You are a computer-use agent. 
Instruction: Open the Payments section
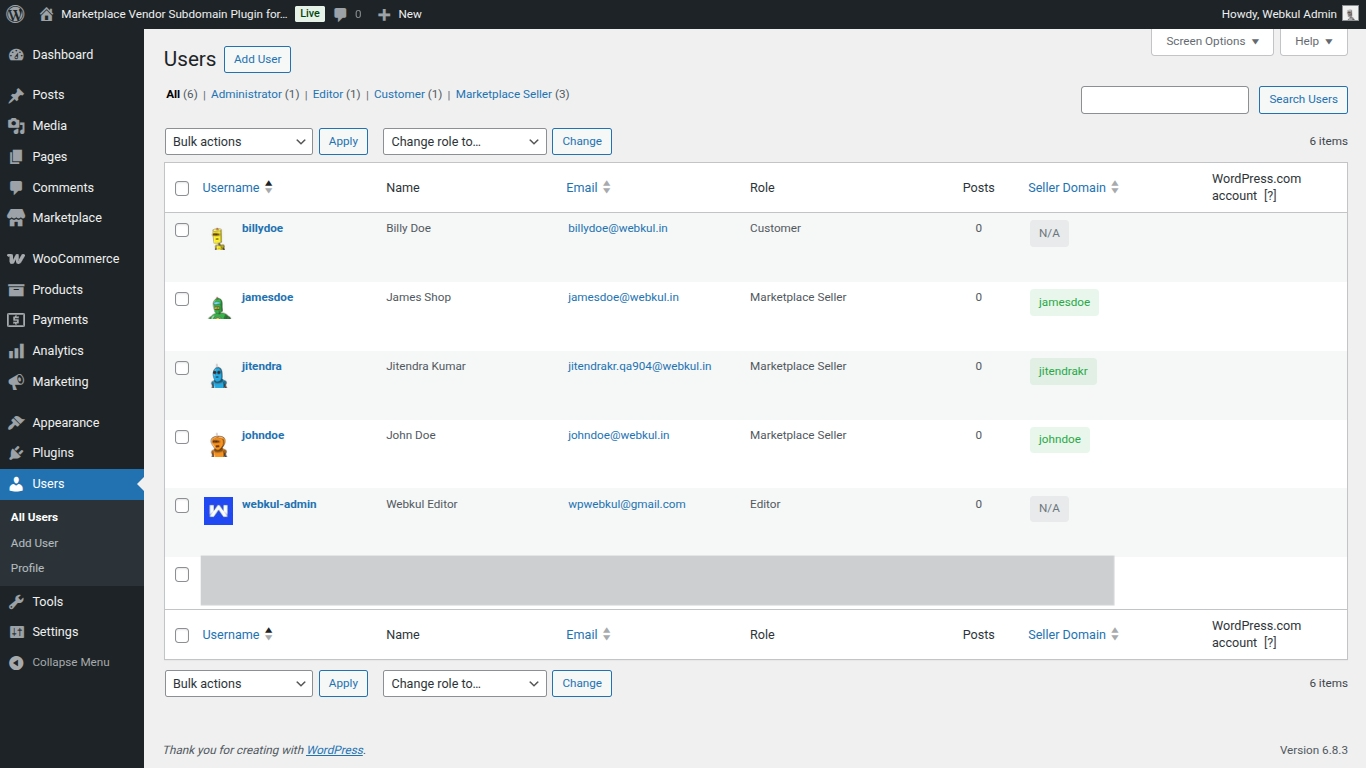(17, 319)
